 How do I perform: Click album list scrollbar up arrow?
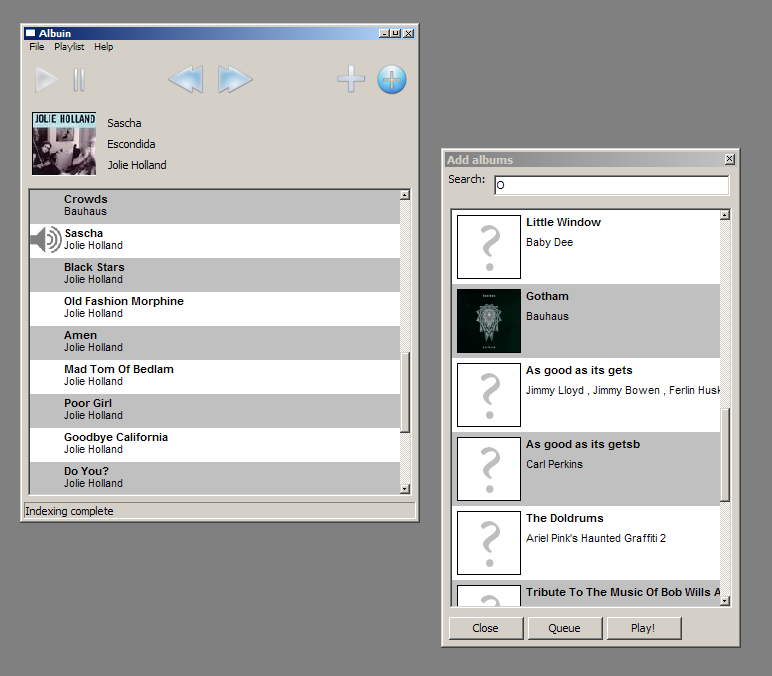coord(725,215)
